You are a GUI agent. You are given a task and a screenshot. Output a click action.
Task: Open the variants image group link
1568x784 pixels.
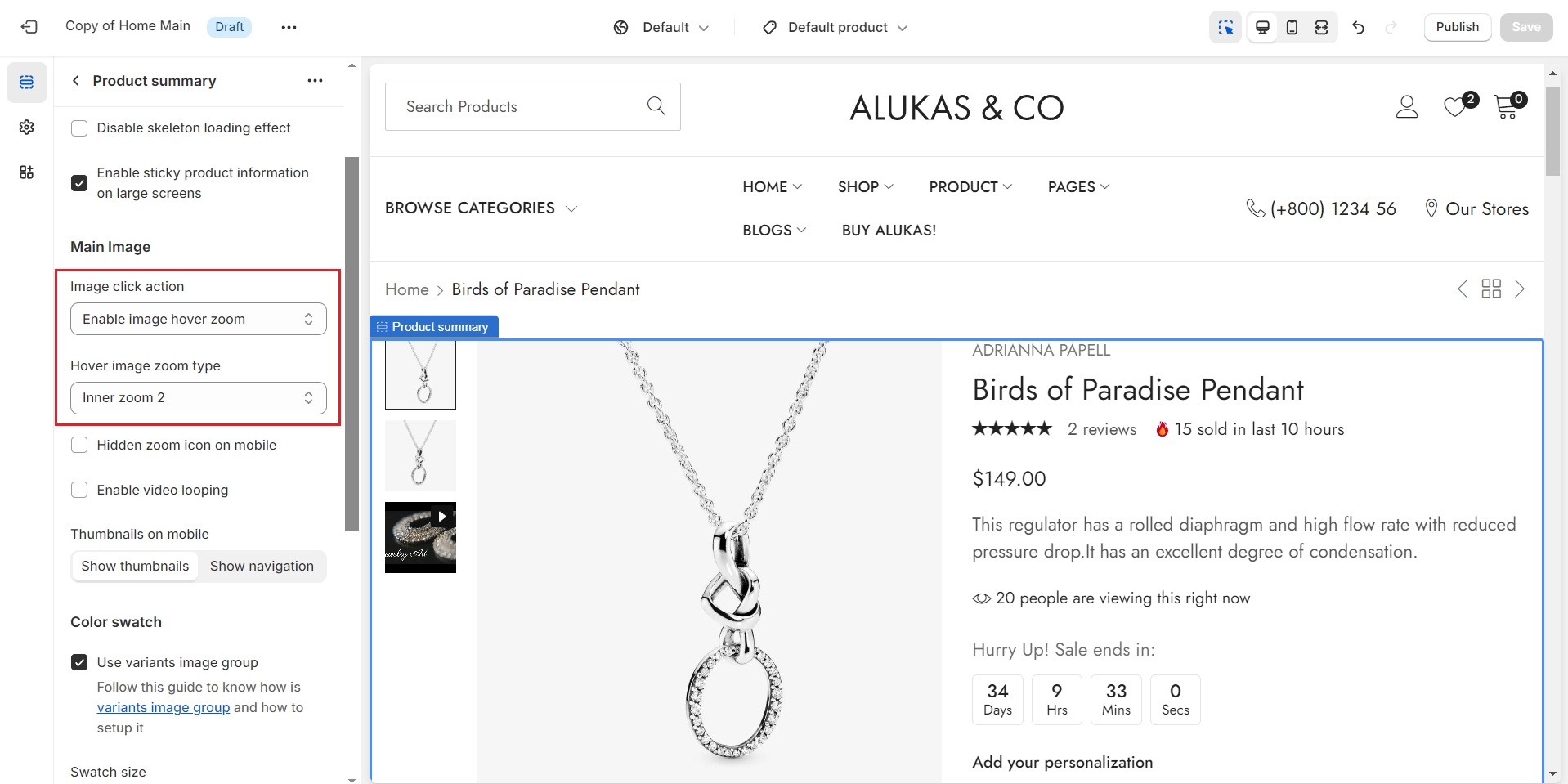pyautogui.click(x=164, y=708)
